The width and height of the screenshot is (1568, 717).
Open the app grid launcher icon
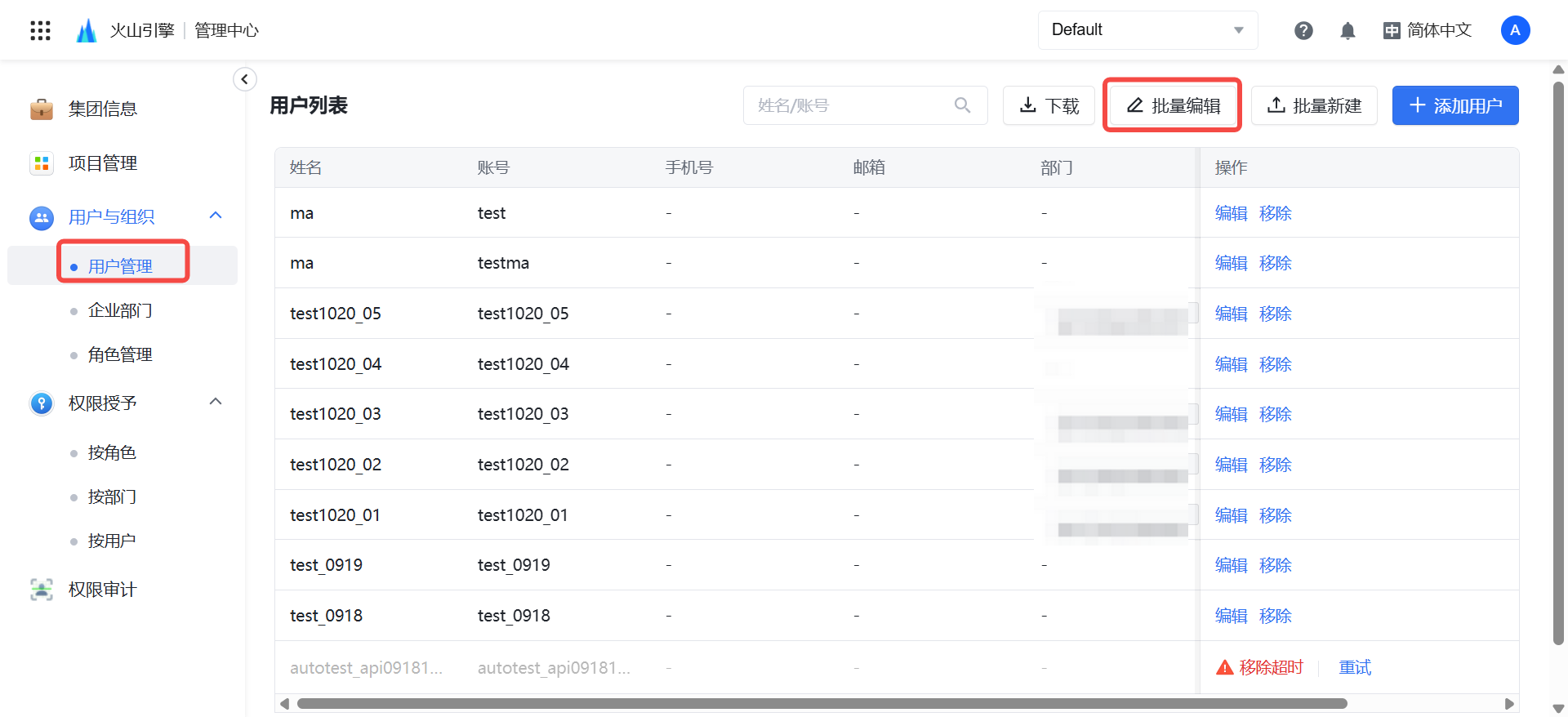[40, 30]
